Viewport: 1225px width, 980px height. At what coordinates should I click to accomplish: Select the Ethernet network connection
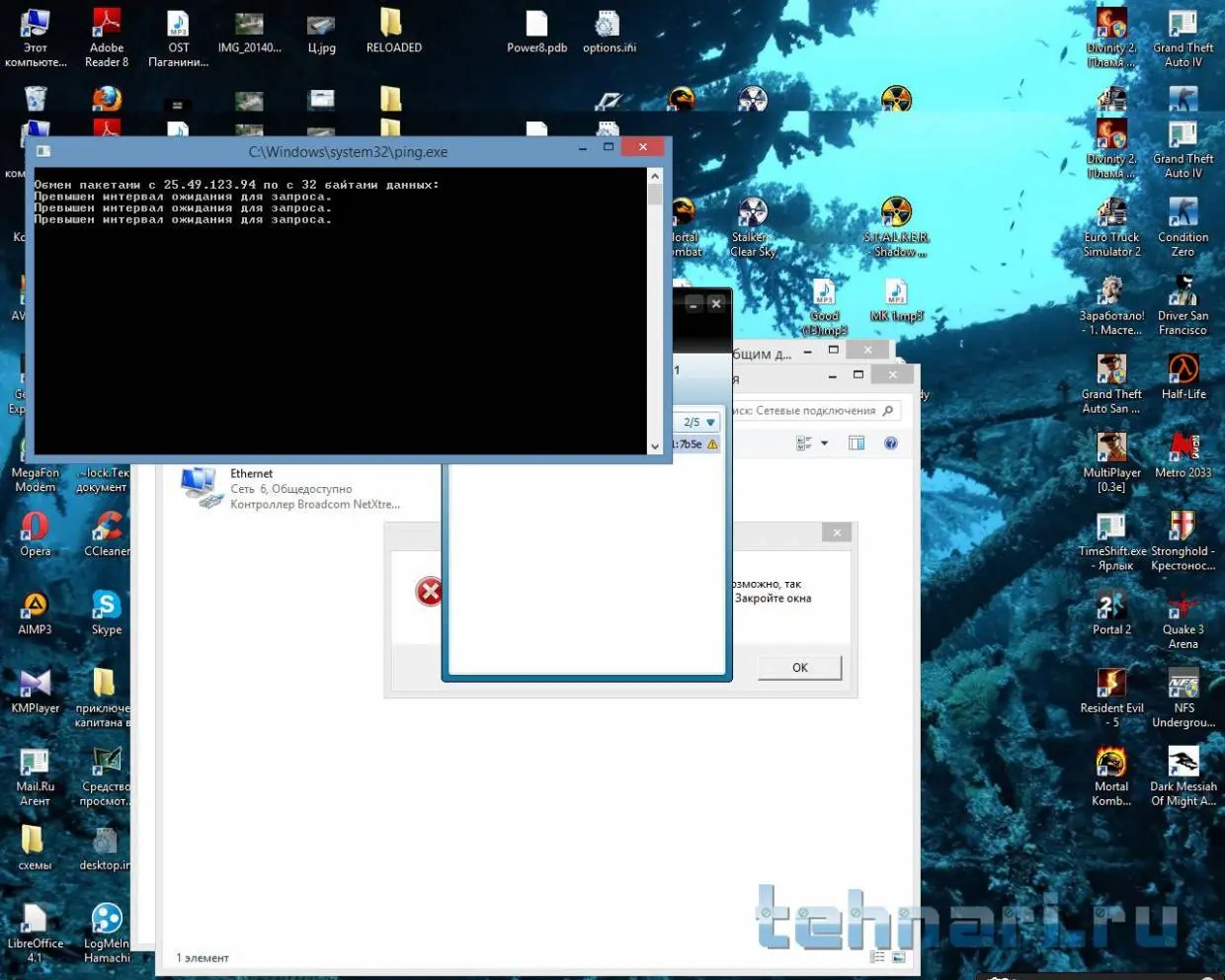tap(290, 489)
